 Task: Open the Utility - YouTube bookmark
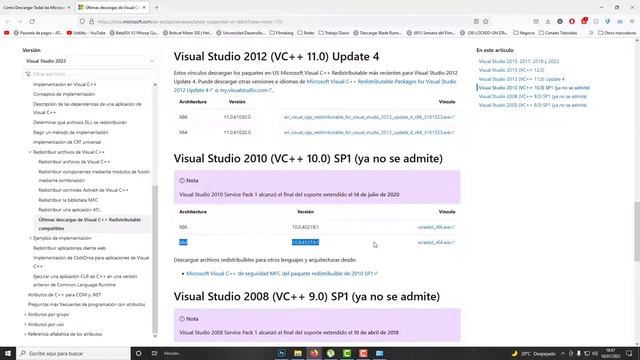tap(86, 33)
